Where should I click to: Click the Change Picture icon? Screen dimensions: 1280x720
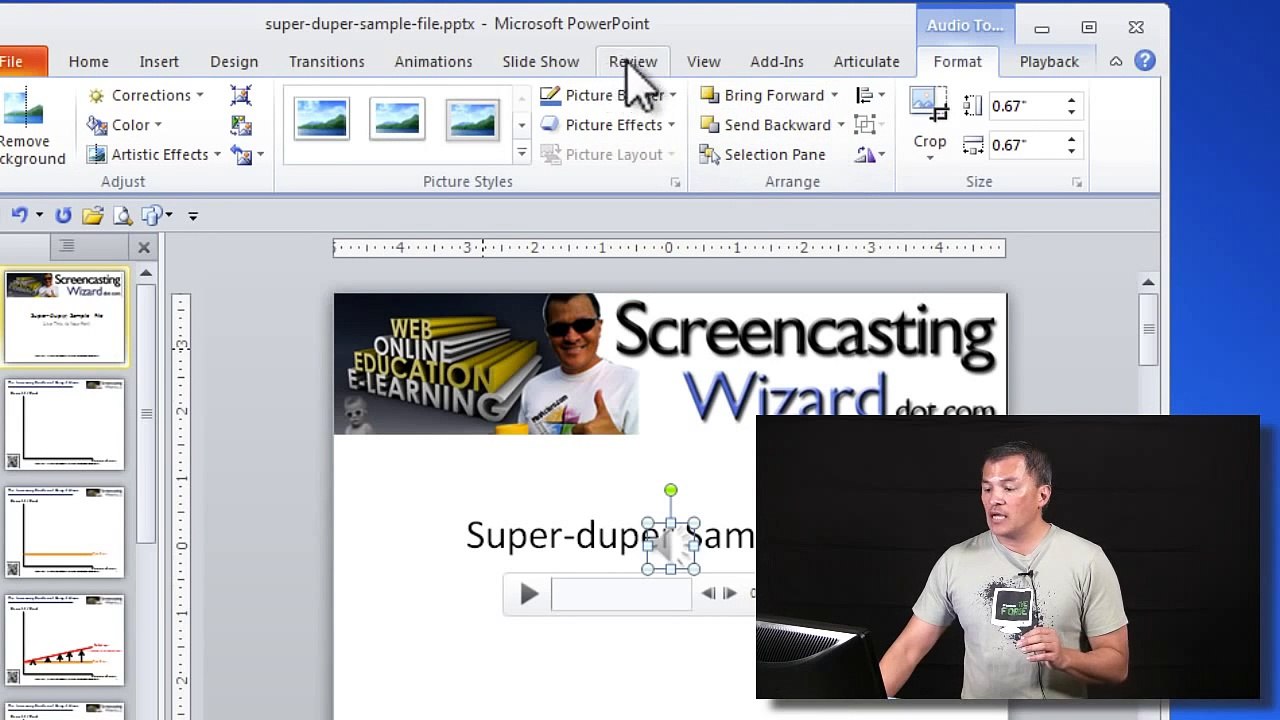(x=240, y=125)
